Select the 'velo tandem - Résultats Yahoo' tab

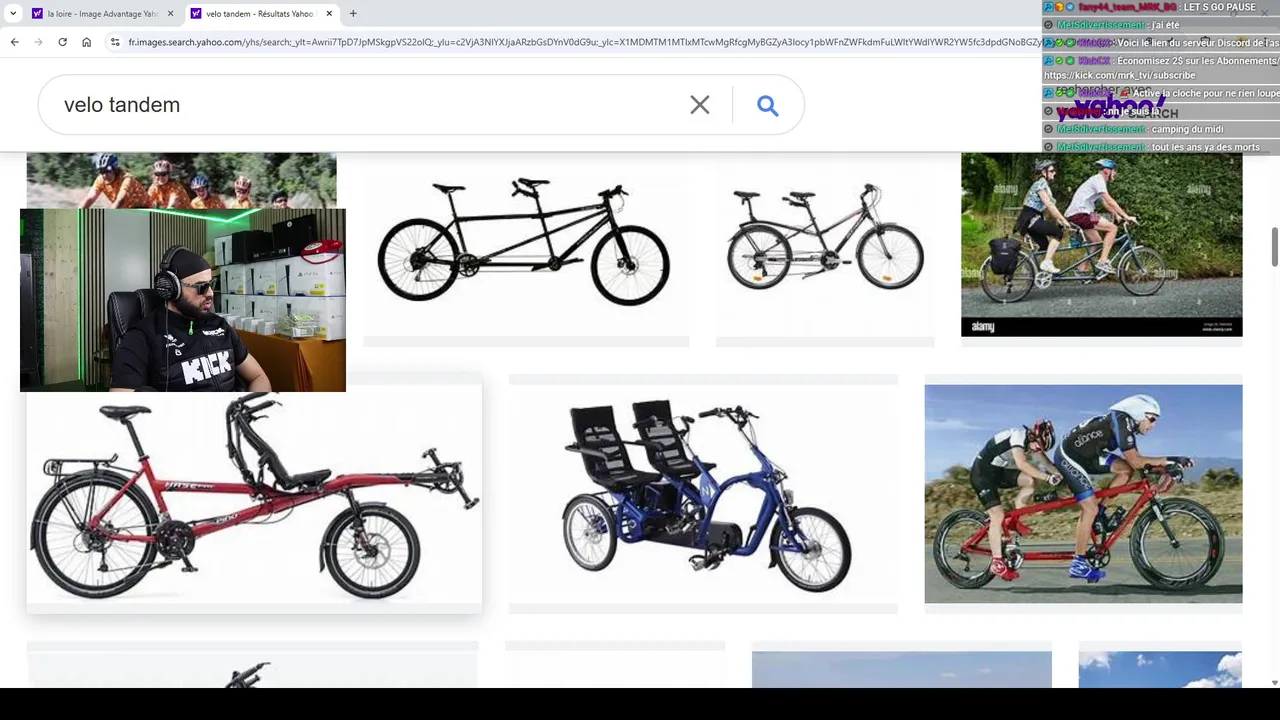260,14
